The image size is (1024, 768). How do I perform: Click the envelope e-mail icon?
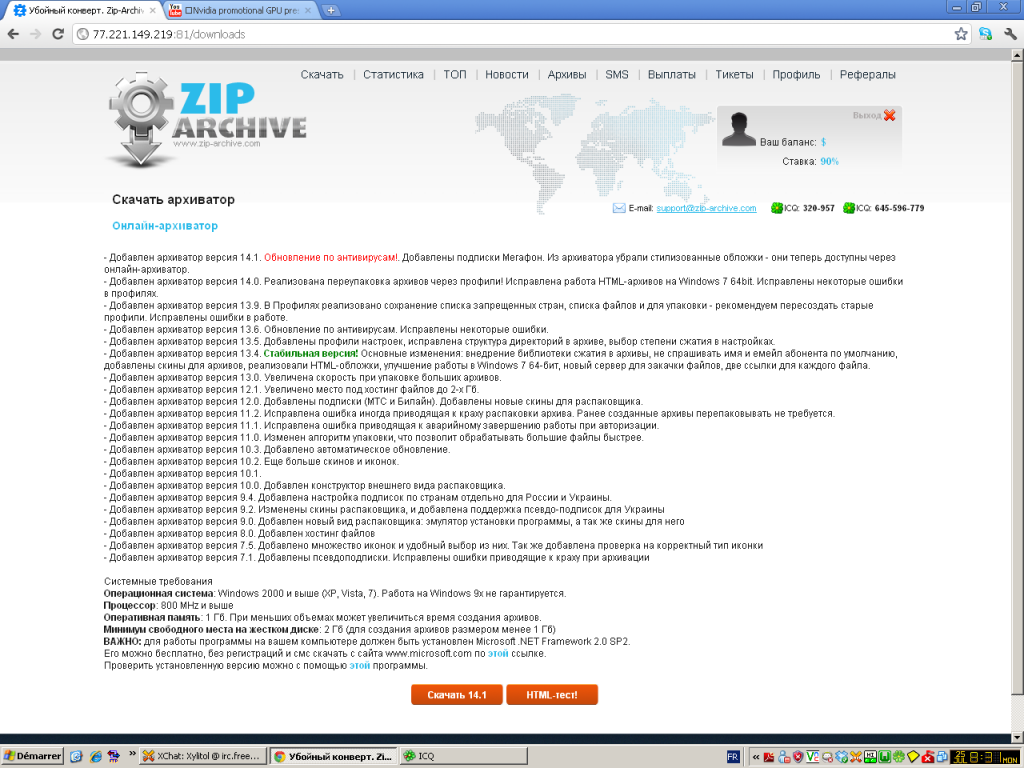tap(618, 208)
